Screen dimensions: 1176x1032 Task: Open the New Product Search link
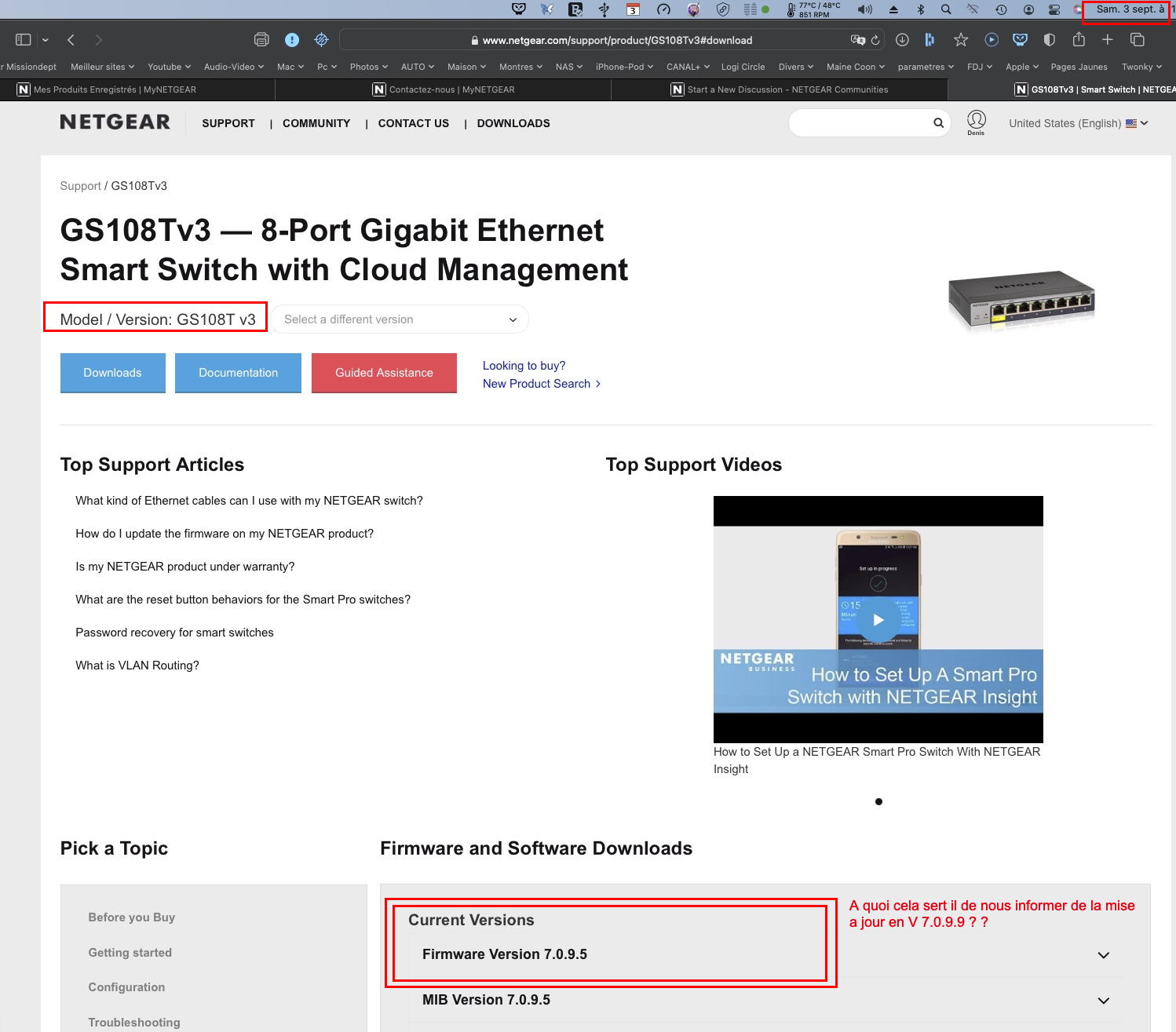pyautogui.click(x=537, y=383)
